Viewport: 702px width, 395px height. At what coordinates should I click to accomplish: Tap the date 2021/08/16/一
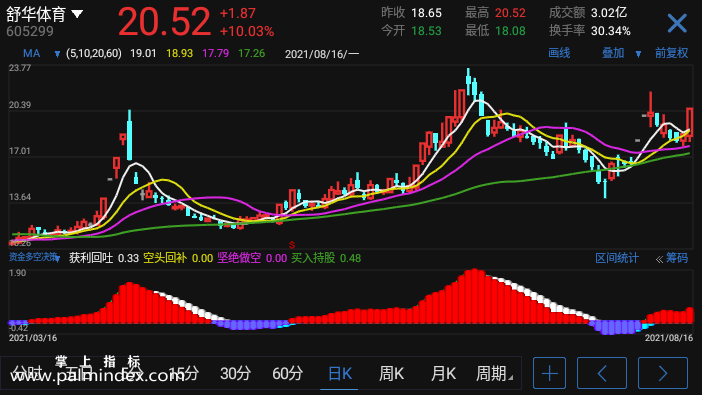[322, 54]
